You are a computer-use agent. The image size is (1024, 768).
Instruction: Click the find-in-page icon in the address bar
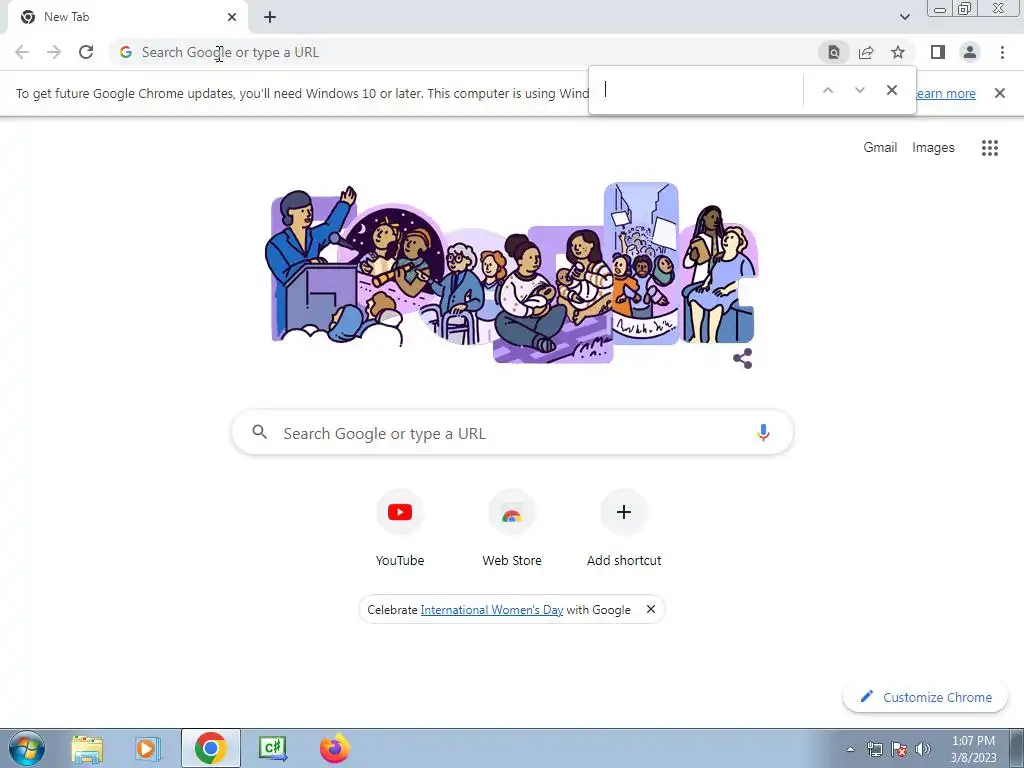point(834,52)
